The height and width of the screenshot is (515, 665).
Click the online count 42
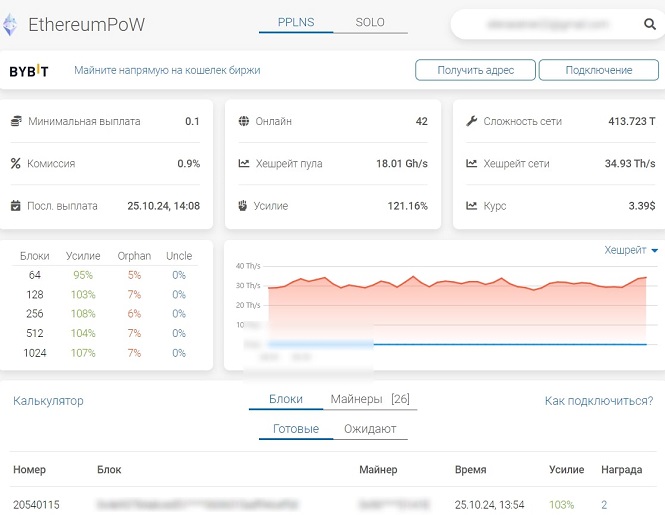tap(422, 121)
